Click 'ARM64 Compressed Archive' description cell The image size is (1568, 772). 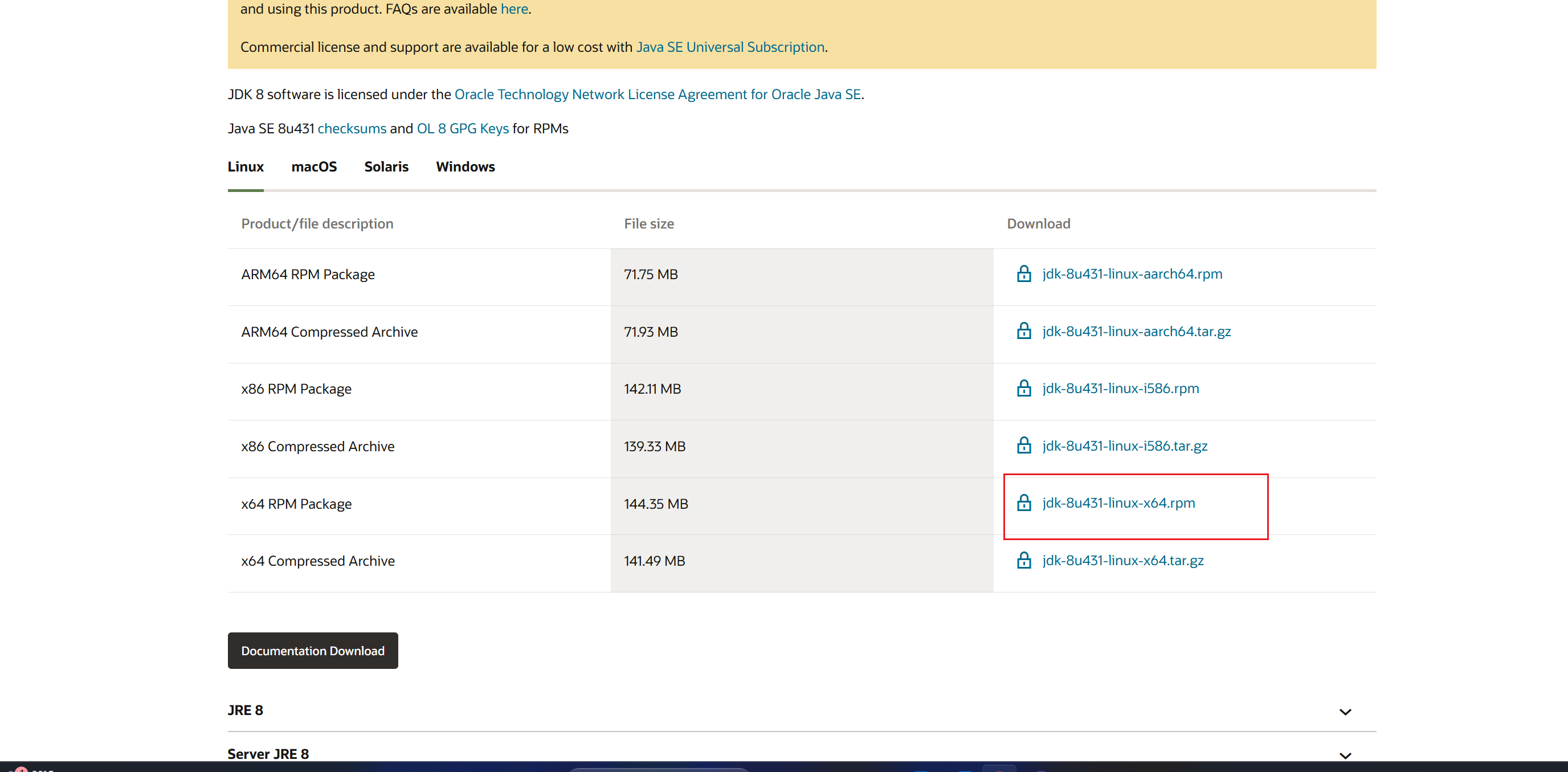tap(419, 334)
